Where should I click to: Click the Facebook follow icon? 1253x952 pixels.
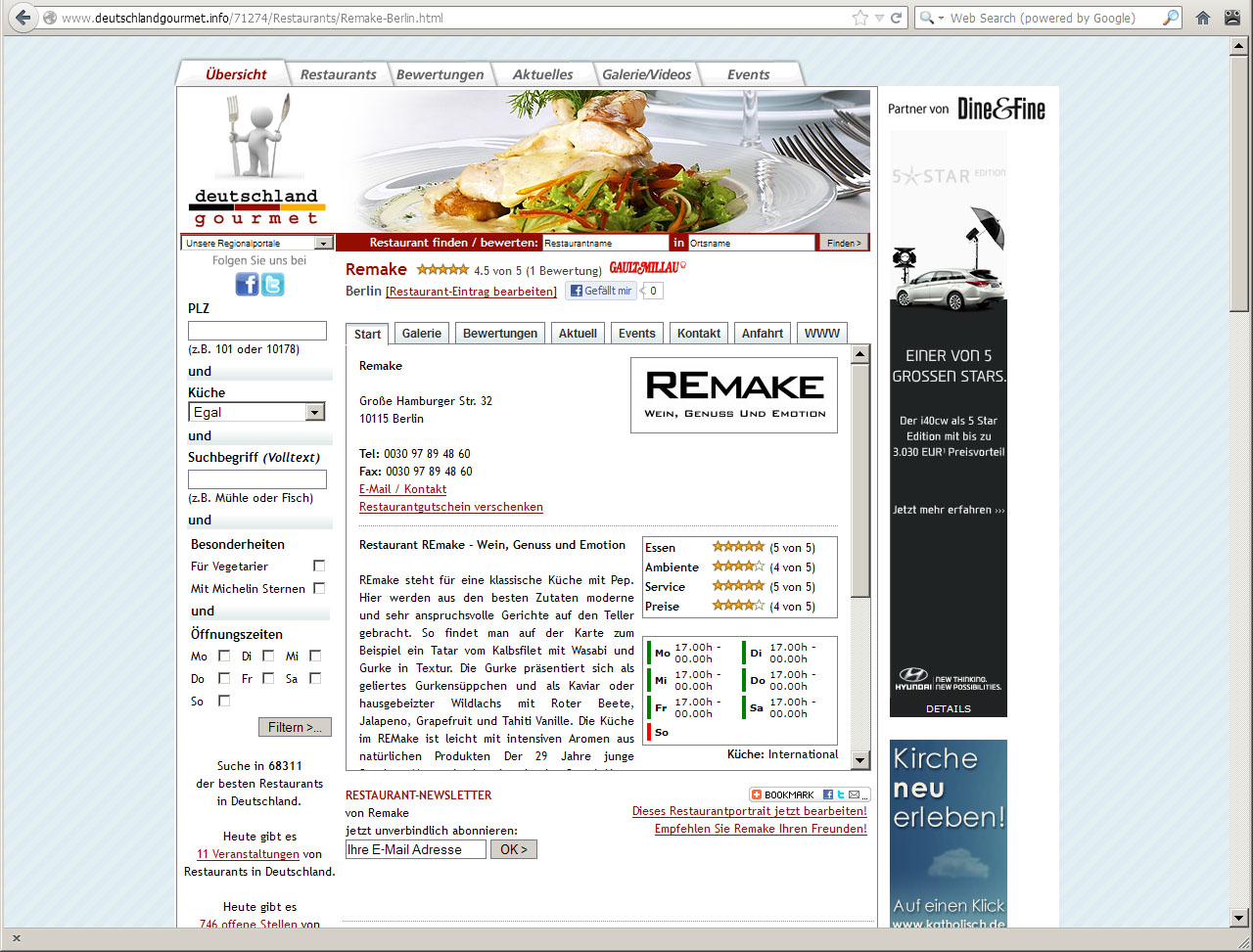point(247,284)
